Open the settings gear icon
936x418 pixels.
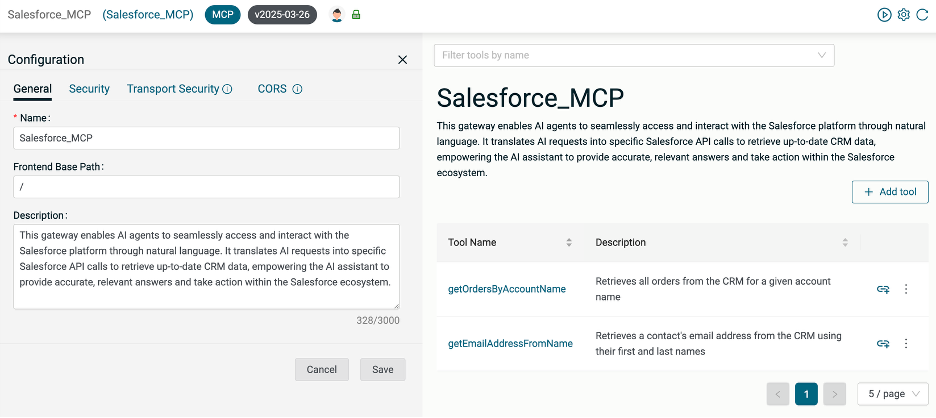point(903,15)
